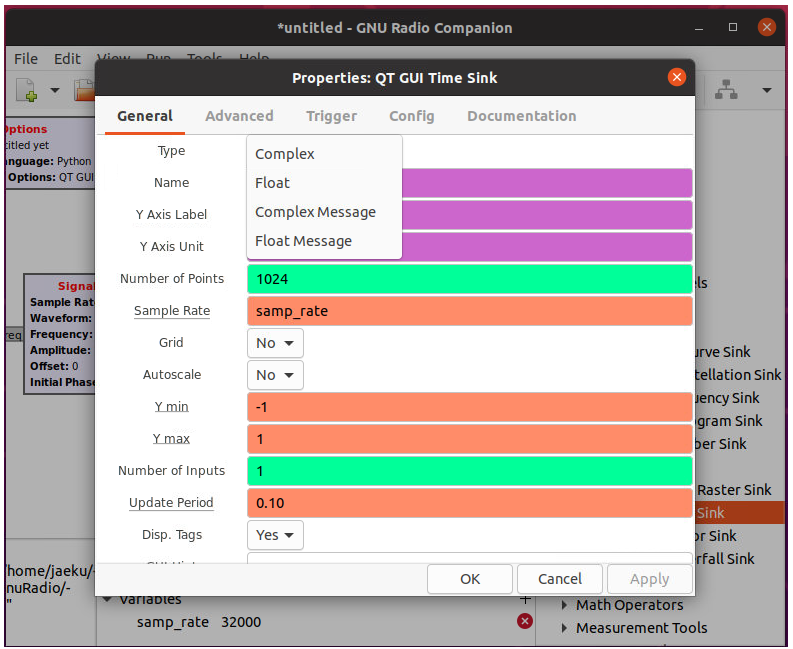Open the Disp. Tags dropdown
This screenshot has width=793, height=649.
[275, 535]
